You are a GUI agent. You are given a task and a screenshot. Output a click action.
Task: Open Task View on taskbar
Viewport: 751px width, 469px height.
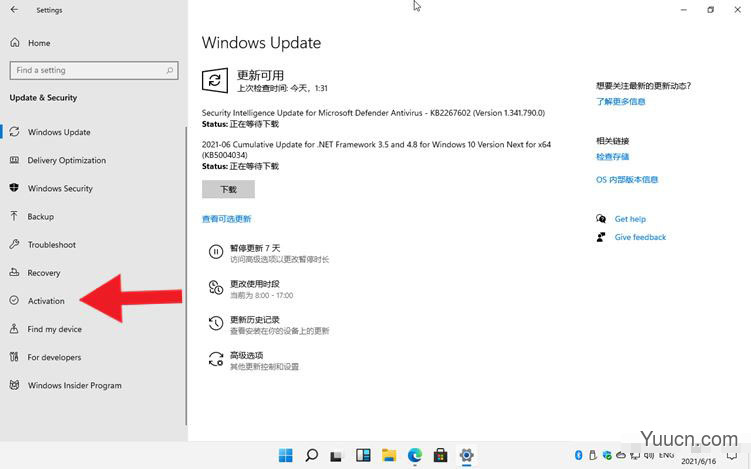pyautogui.click(x=336, y=455)
